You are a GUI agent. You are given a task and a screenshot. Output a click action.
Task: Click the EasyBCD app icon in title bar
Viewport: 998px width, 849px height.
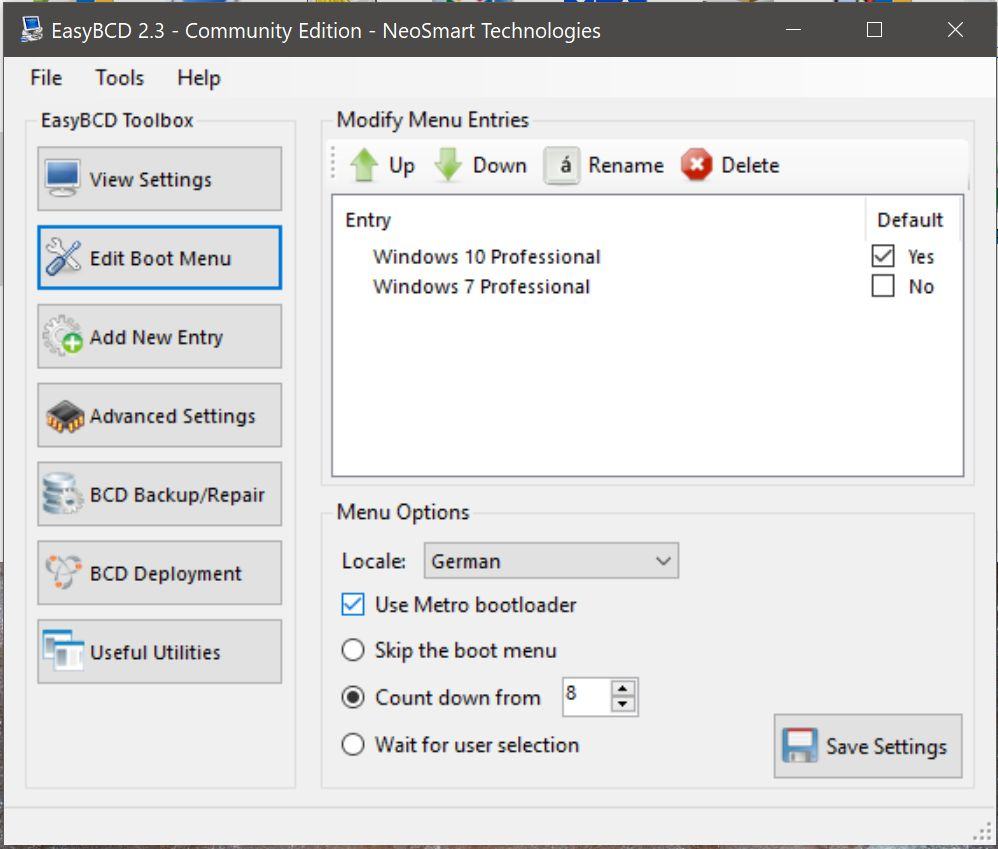(31, 29)
